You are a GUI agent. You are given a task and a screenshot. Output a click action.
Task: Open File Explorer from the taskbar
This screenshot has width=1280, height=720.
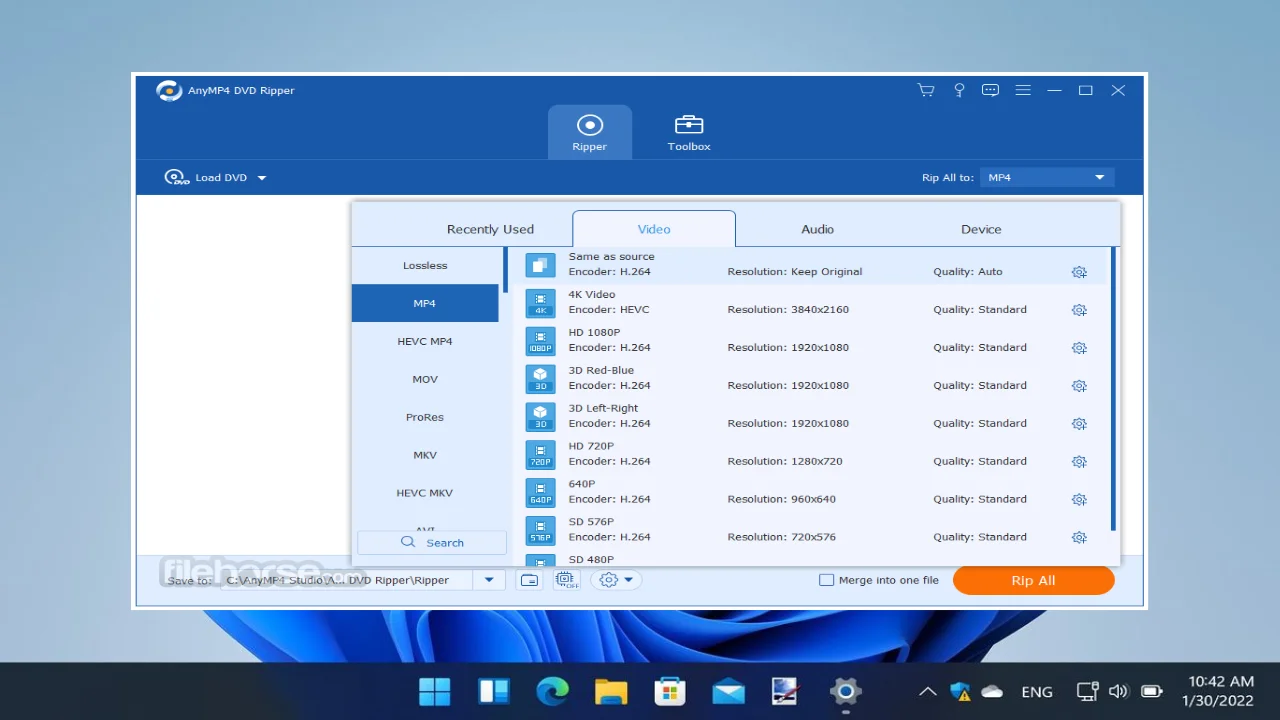pos(611,691)
